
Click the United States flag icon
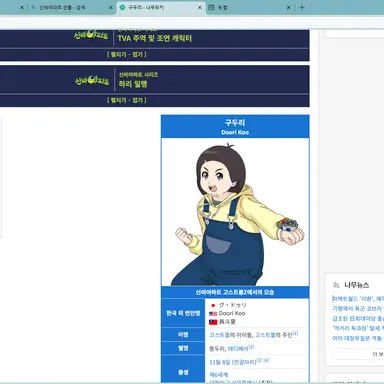point(213,314)
